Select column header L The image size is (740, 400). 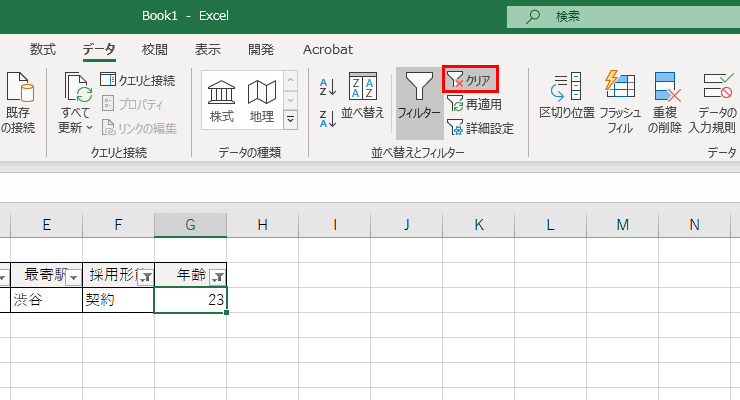coord(550,225)
